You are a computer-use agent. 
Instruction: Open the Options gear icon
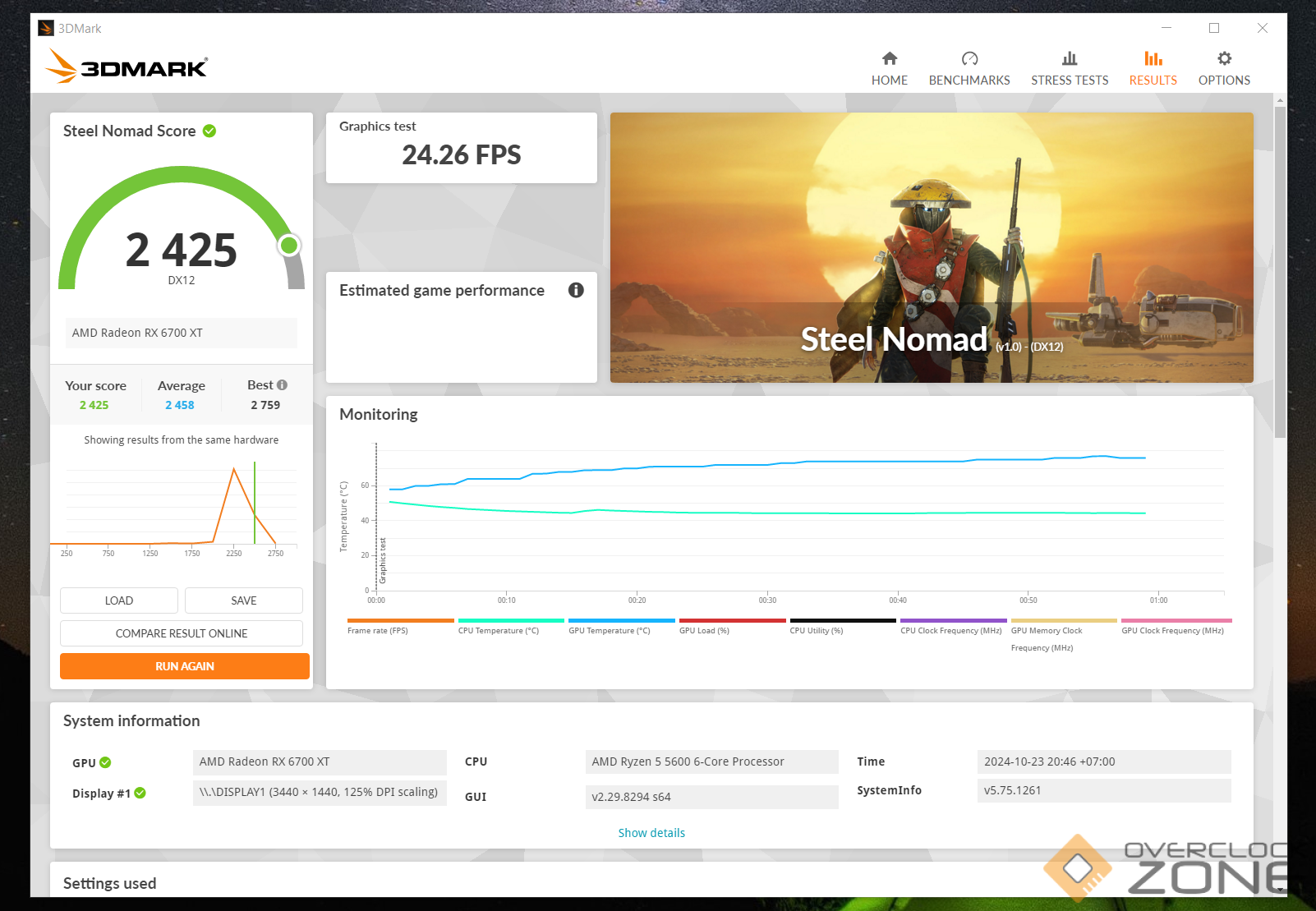point(1224,58)
